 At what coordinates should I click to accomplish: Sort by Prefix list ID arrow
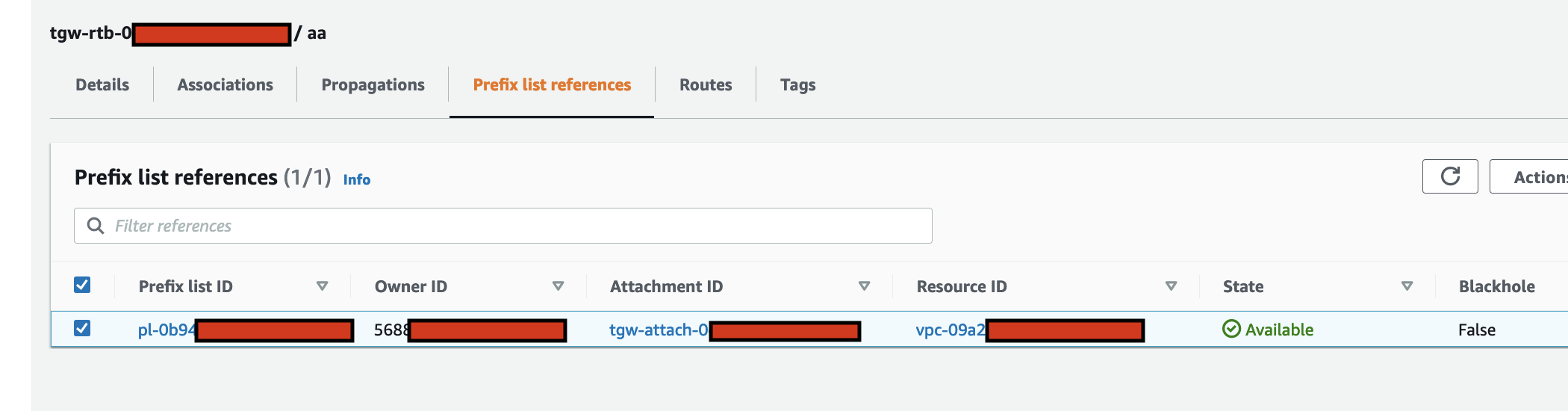[323, 286]
